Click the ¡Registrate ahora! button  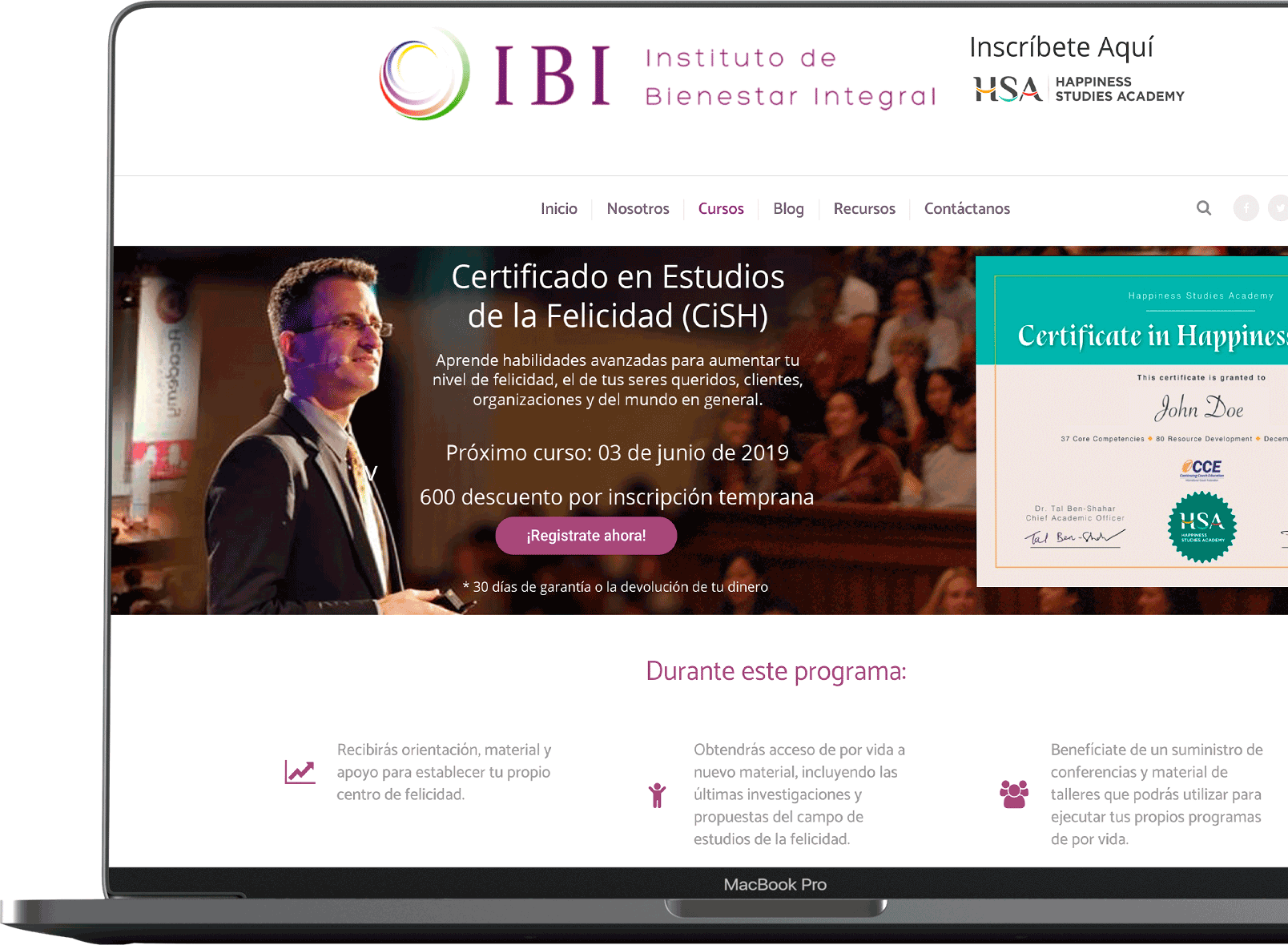pyautogui.click(x=586, y=536)
